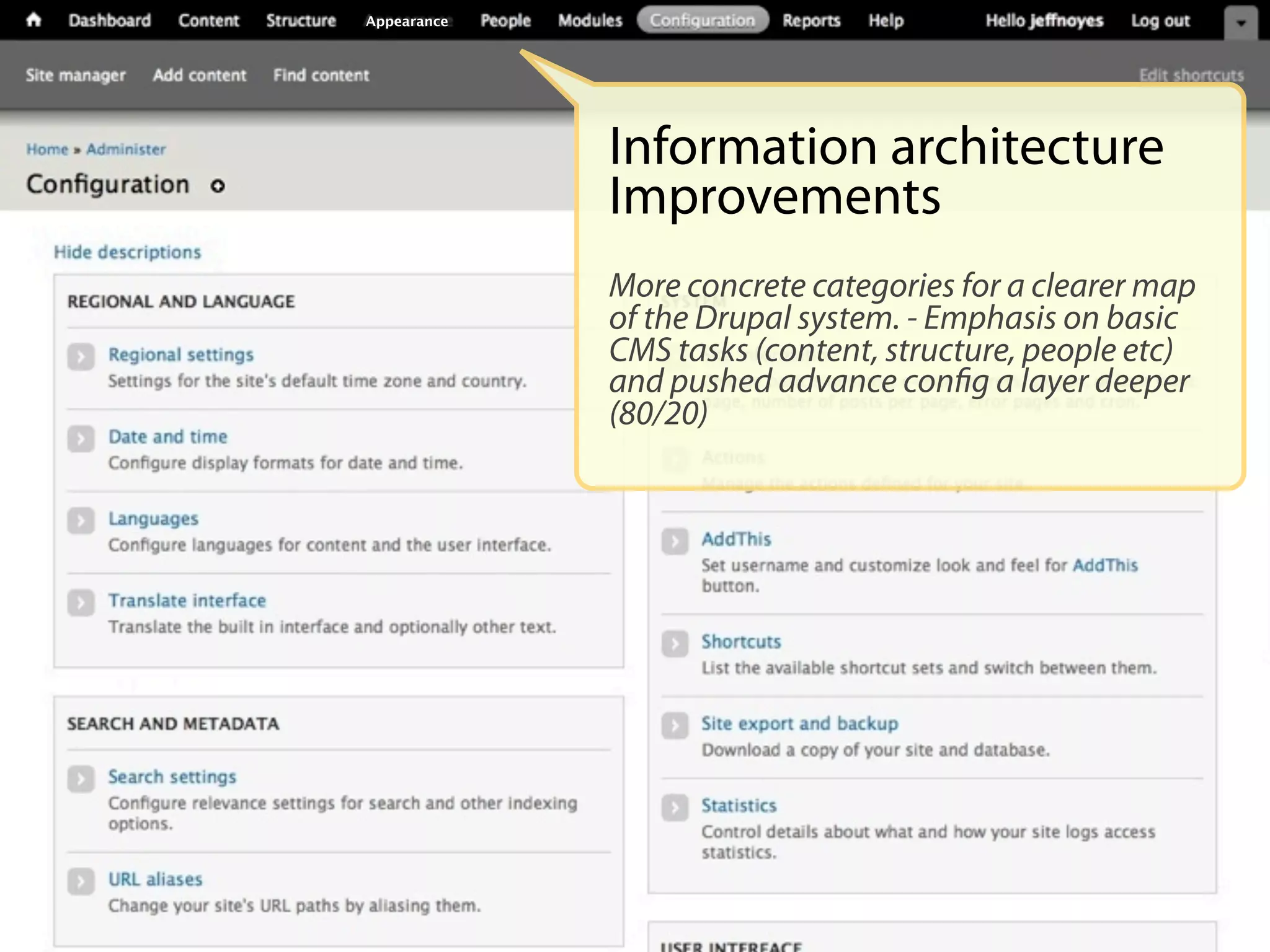Click arrow icon beside Translate interface
Viewport: 1270px width, 952px height.
tap(81, 602)
